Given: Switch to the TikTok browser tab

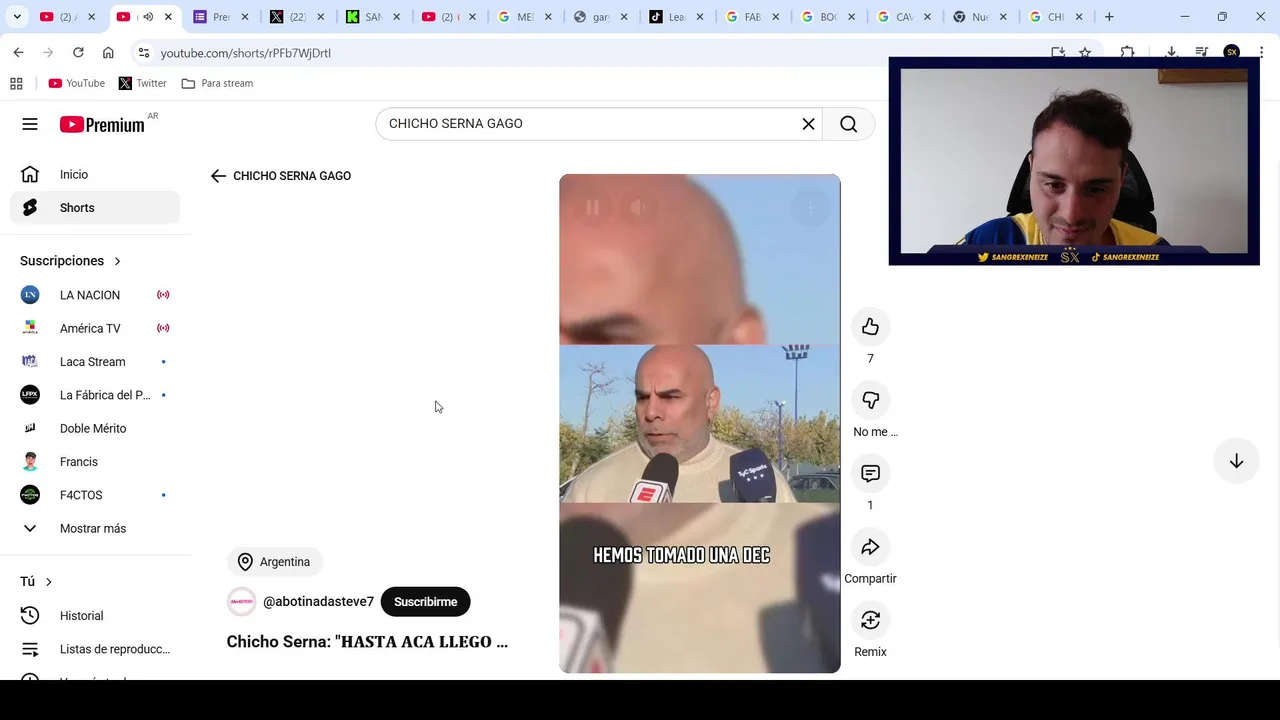Looking at the screenshot, I should tap(675, 17).
